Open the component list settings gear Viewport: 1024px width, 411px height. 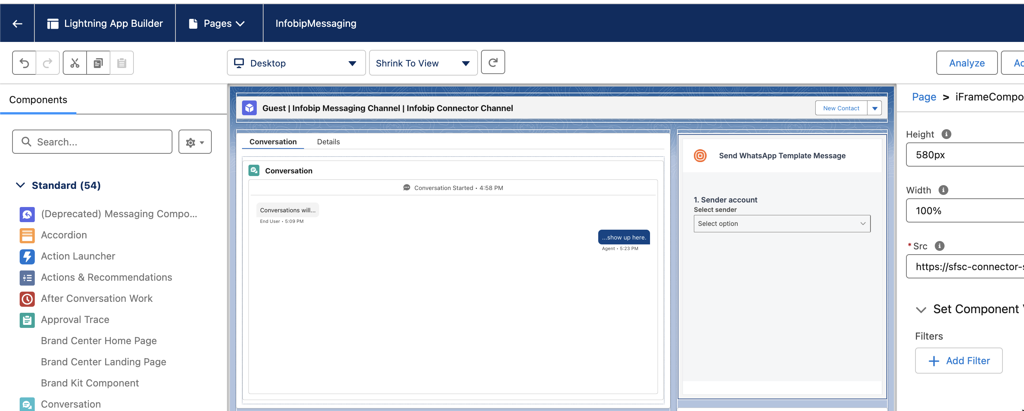(x=195, y=142)
